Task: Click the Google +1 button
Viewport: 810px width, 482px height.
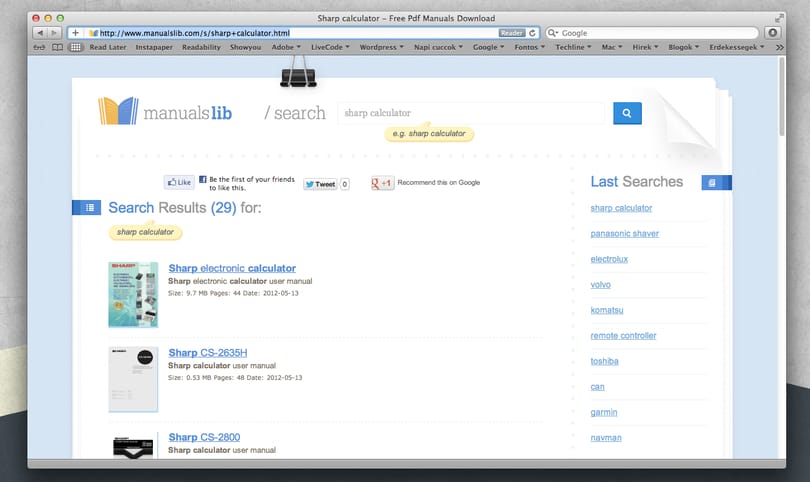Action: pyautogui.click(x=382, y=183)
